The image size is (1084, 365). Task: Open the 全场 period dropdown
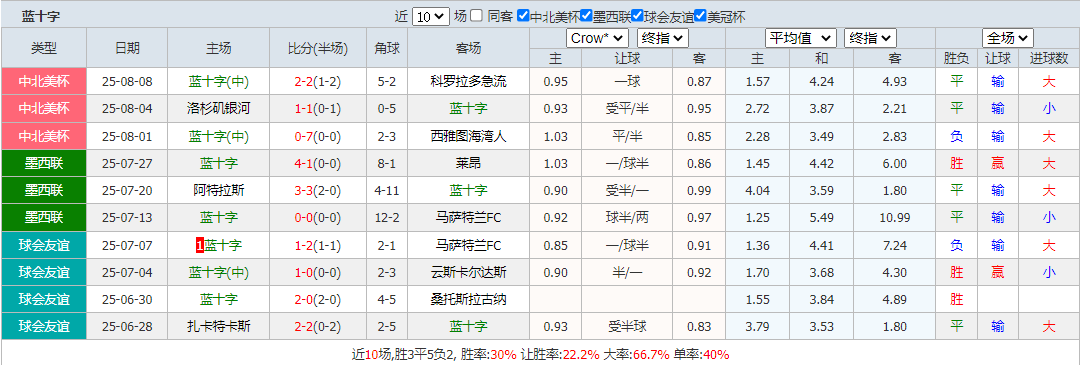(x=1007, y=38)
